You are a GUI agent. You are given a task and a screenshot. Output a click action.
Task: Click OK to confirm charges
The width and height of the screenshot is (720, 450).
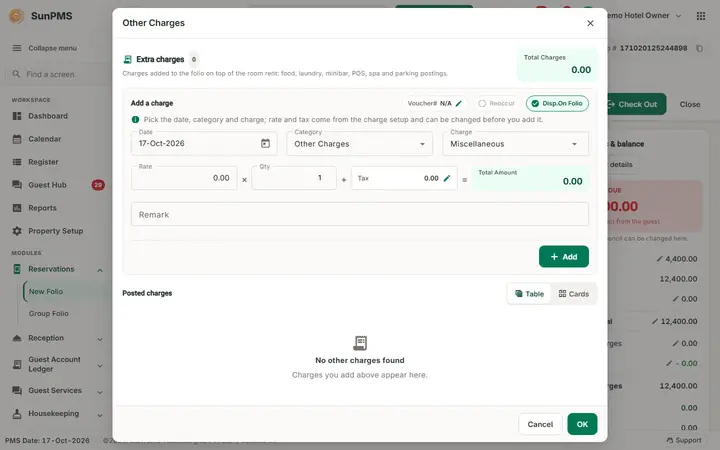coord(582,424)
